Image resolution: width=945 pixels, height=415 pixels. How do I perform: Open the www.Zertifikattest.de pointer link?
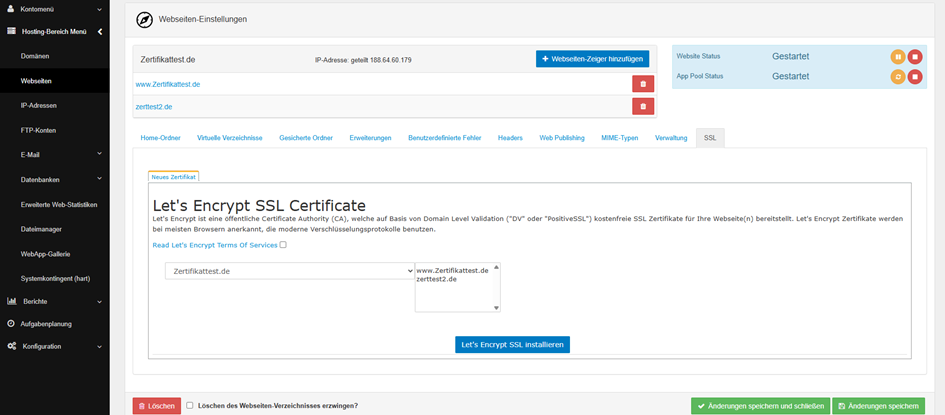(x=168, y=84)
